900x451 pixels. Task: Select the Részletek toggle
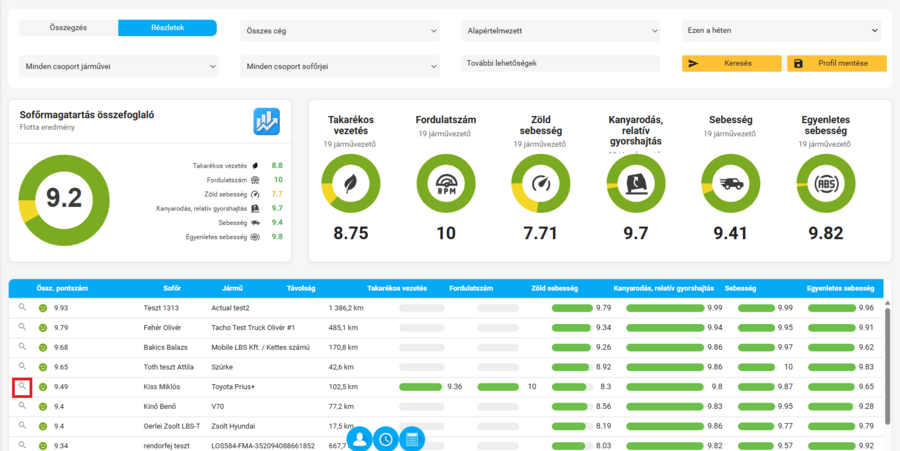168,28
